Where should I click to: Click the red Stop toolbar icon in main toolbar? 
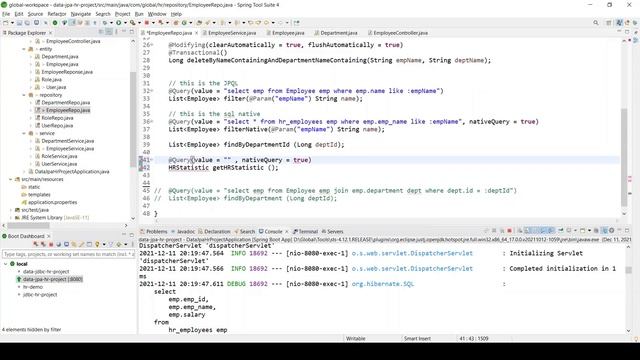(x=147, y=23)
